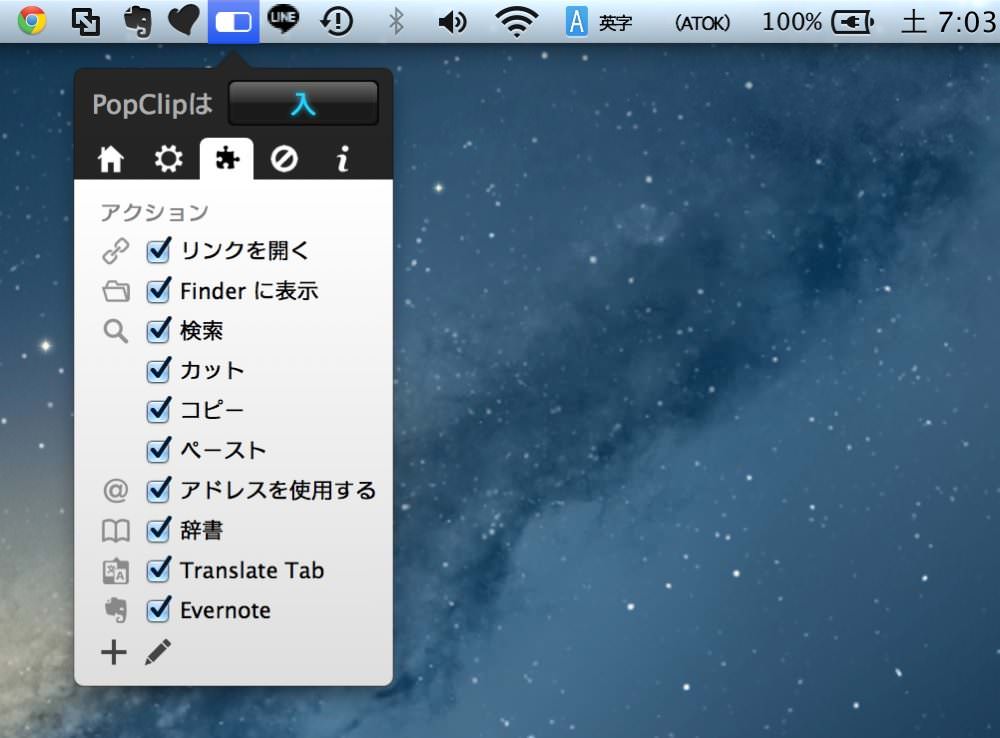Open LINE from the menu bar
Screen dimensions: 1000x738
tap(283, 20)
